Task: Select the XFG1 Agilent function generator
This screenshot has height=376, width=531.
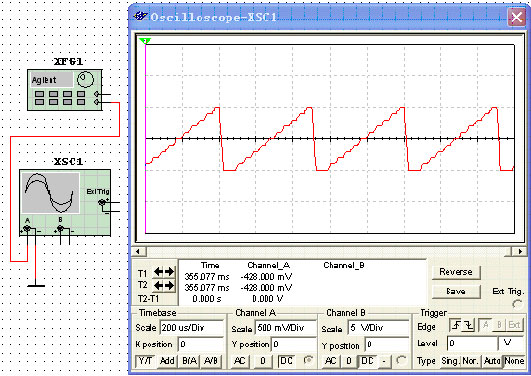Action: click(x=64, y=90)
